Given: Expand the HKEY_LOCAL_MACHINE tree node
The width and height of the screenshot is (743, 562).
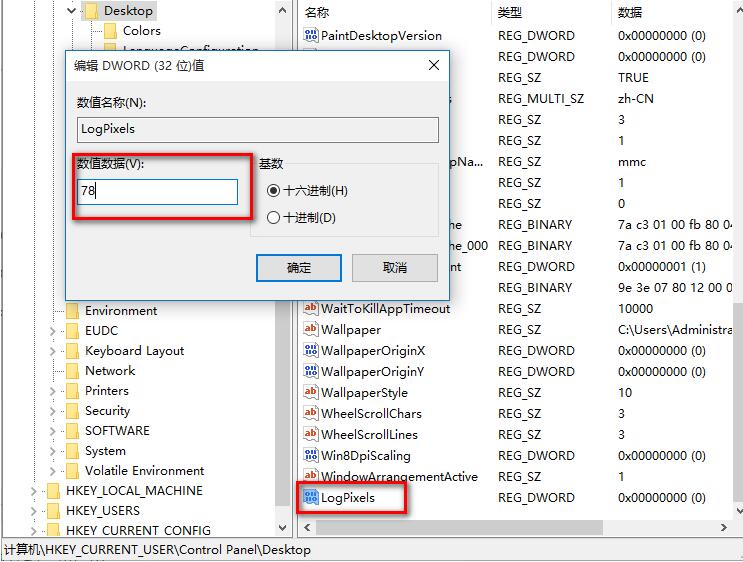Looking at the screenshot, I should coord(34,491).
